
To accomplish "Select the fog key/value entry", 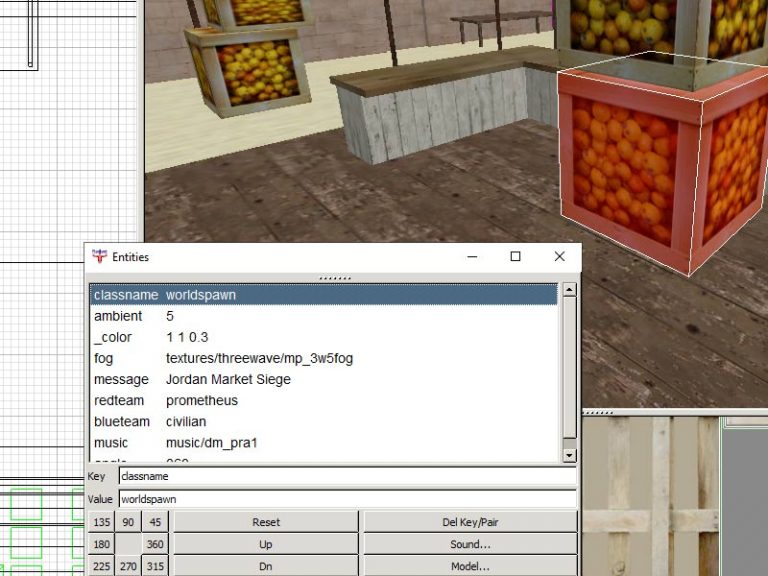I will click(322, 358).
